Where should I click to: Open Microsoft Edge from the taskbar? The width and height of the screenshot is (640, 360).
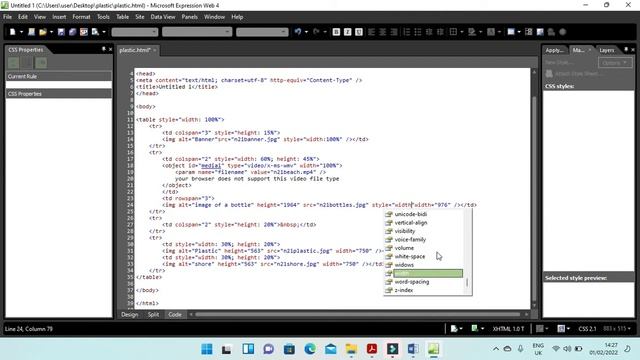(x=310, y=349)
